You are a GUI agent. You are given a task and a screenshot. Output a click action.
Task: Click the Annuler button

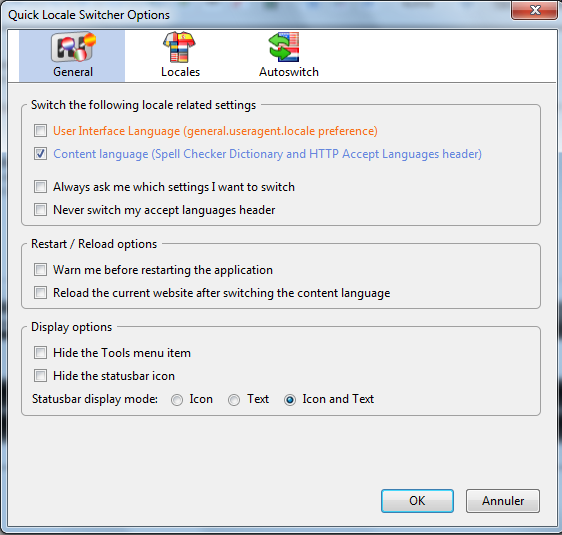point(503,501)
